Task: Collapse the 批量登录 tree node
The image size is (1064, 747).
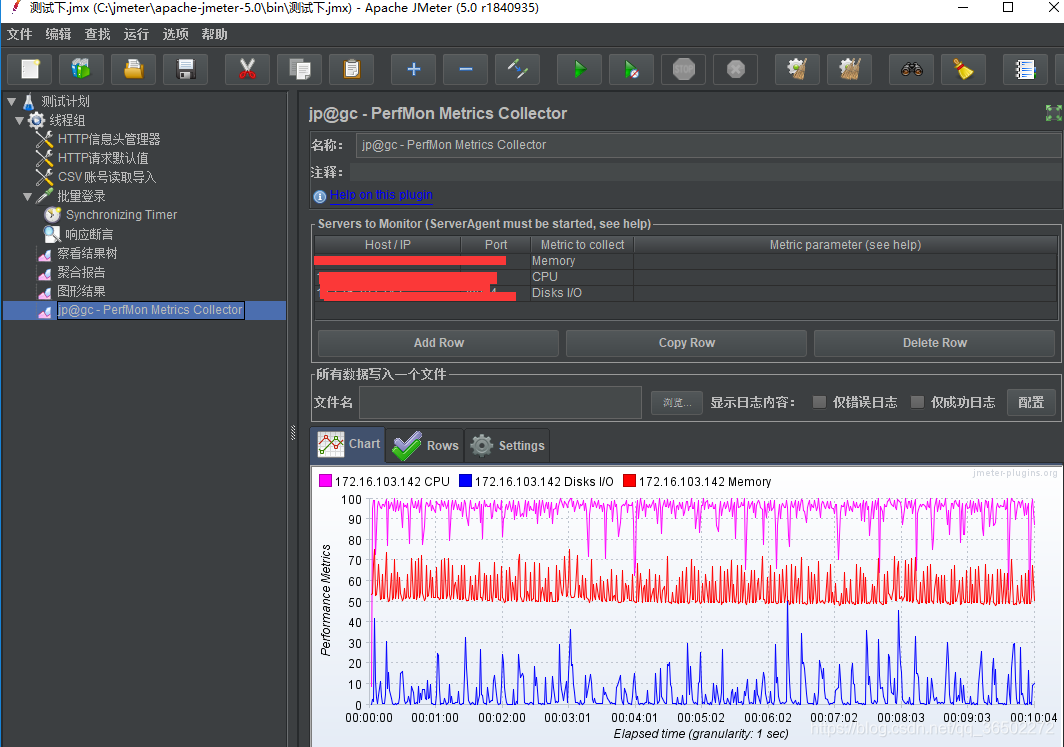Action: [28, 197]
